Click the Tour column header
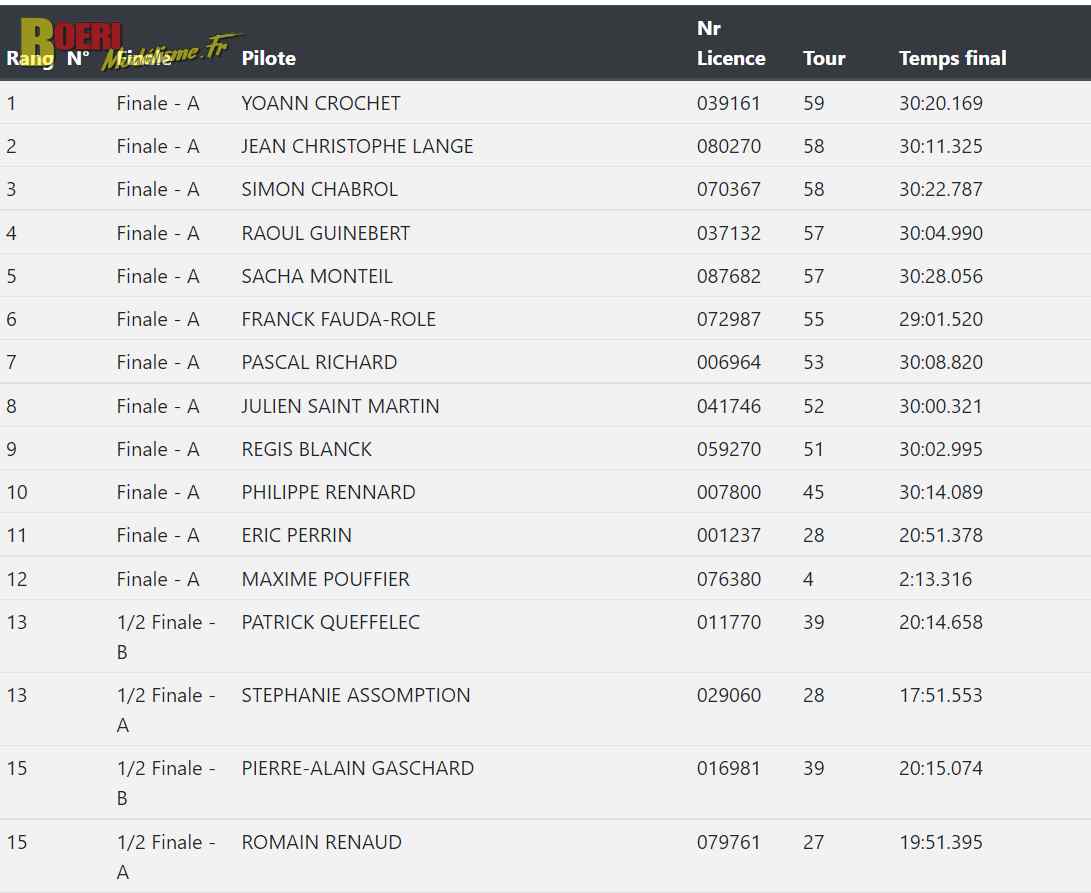Image resolution: width=1091 pixels, height=893 pixels. [824, 58]
